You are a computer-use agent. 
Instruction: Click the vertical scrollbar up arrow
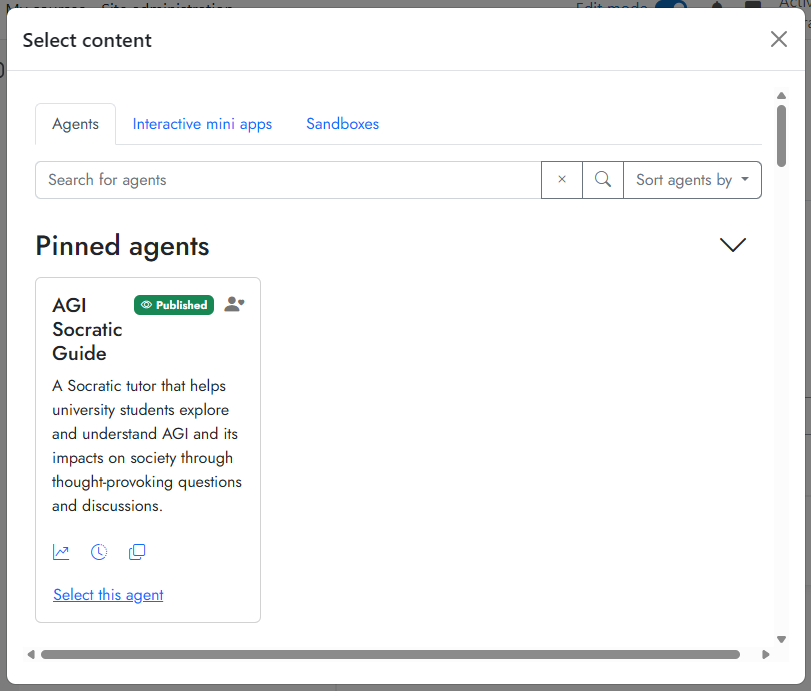point(781,96)
